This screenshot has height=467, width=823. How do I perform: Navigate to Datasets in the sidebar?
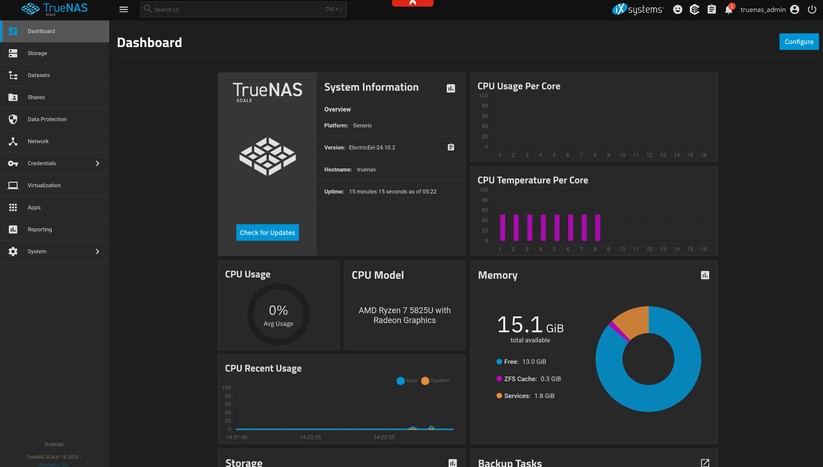[38, 75]
